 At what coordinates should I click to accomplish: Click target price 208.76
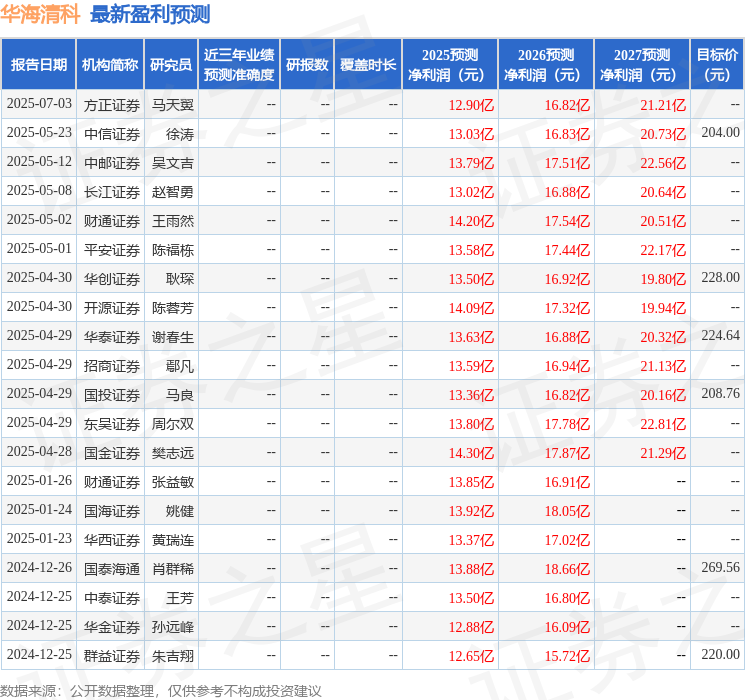click(720, 393)
